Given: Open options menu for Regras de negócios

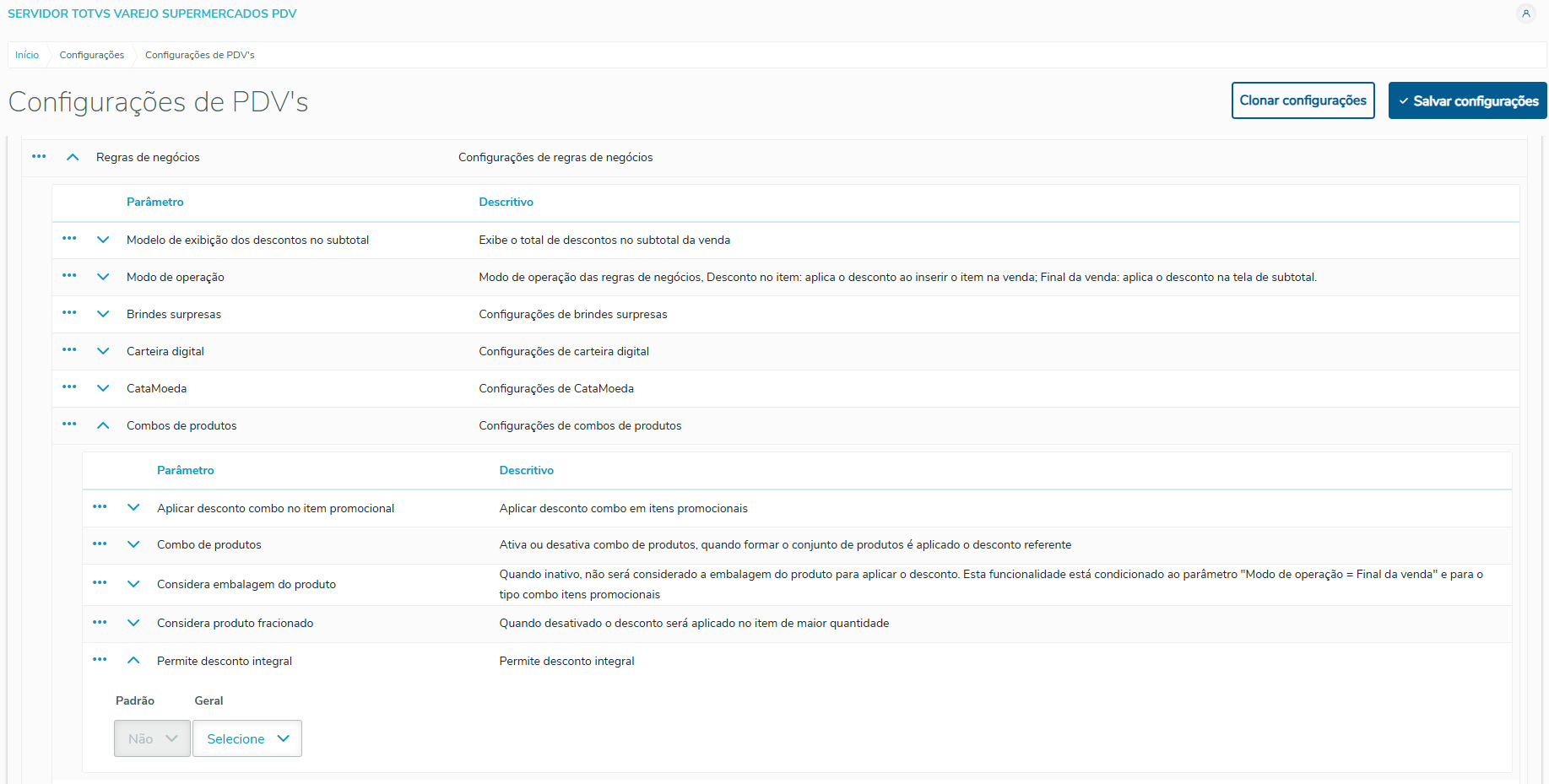Looking at the screenshot, I should (x=39, y=156).
